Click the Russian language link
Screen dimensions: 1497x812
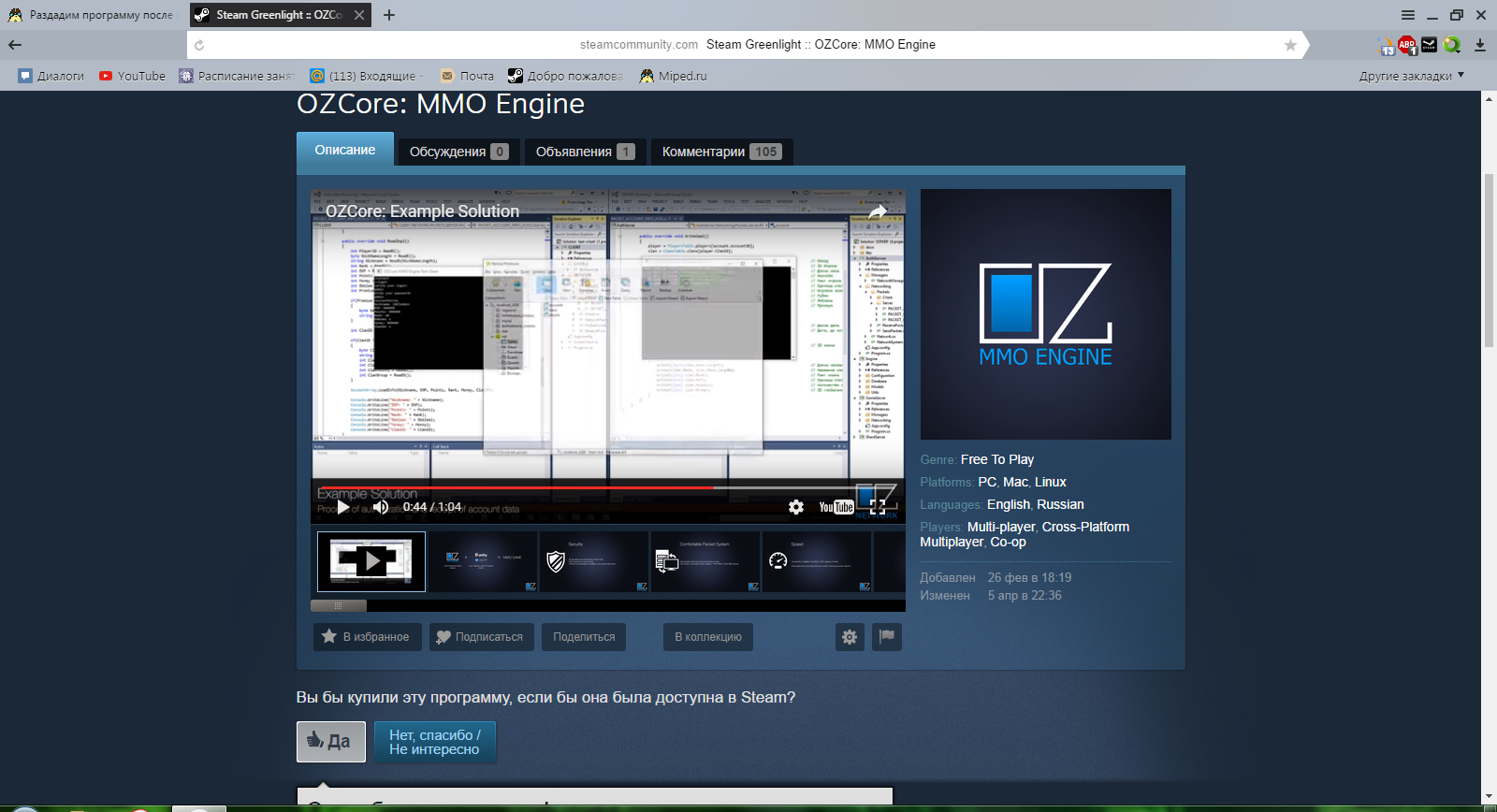tap(1060, 504)
